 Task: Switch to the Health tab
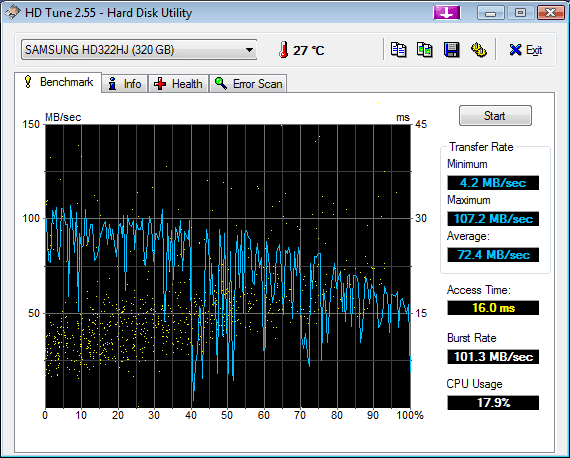[x=178, y=84]
